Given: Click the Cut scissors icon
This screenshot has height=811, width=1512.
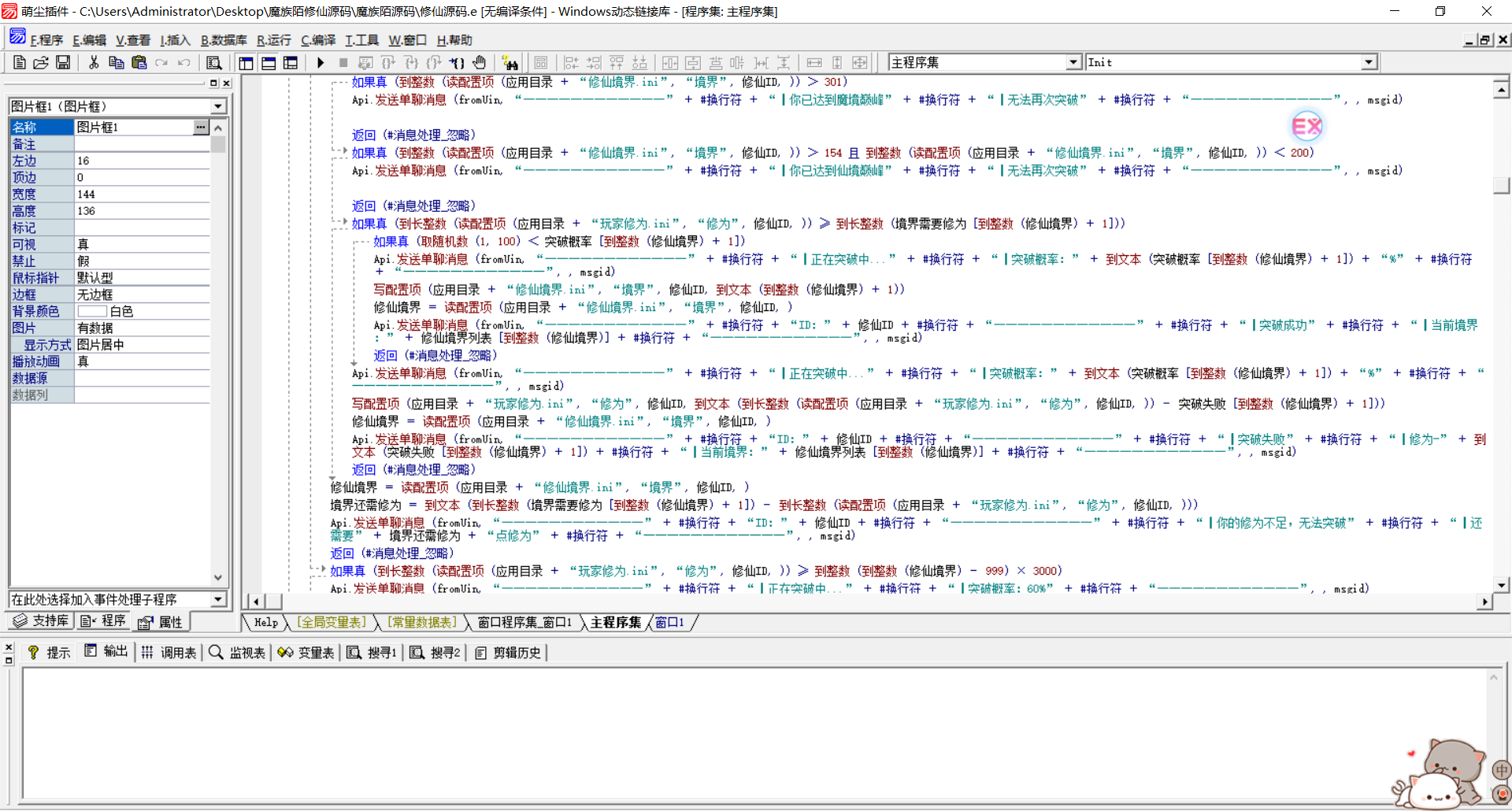Looking at the screenshot, I should pos(94,63).
